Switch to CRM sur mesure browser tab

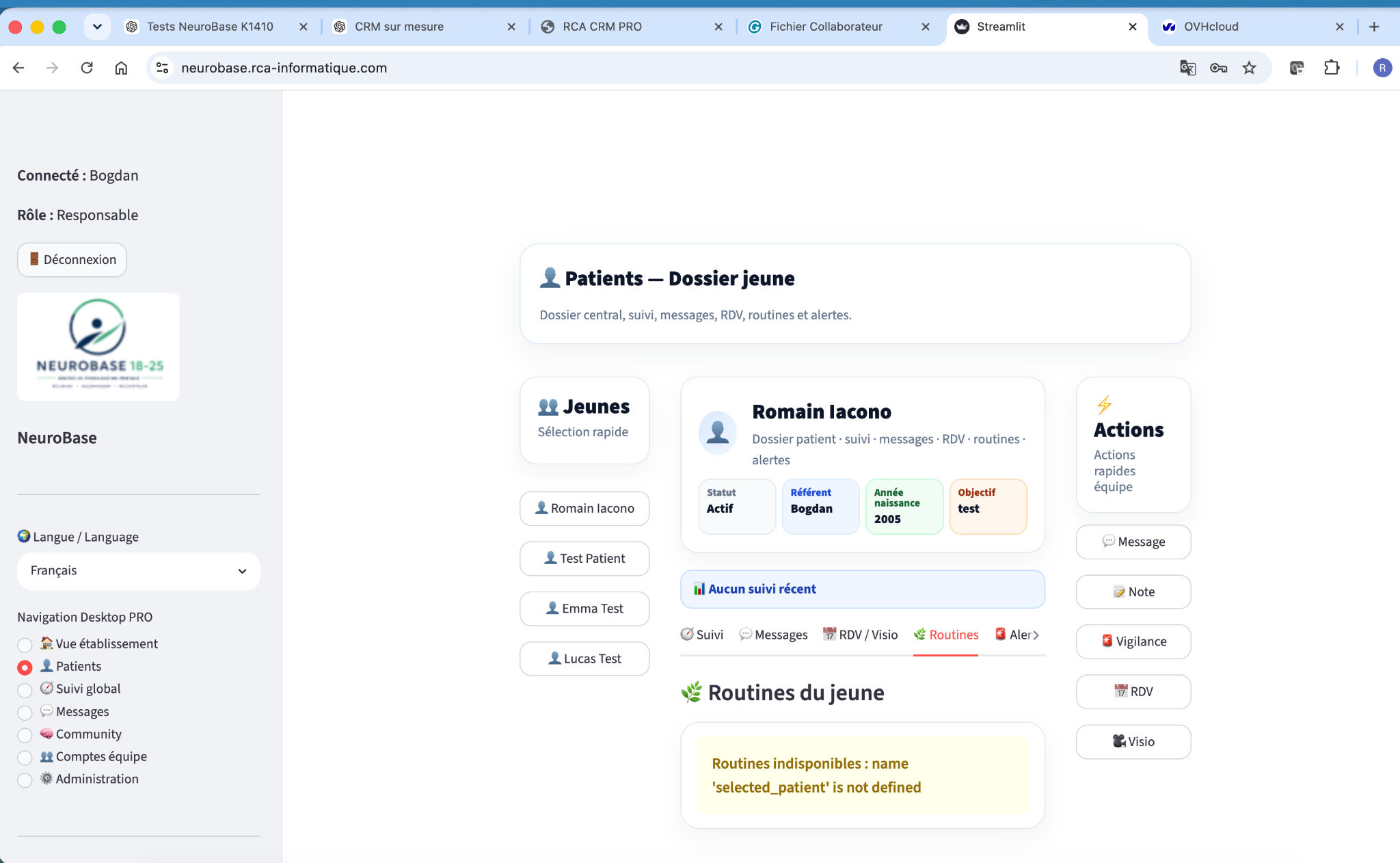pos(399,27)
